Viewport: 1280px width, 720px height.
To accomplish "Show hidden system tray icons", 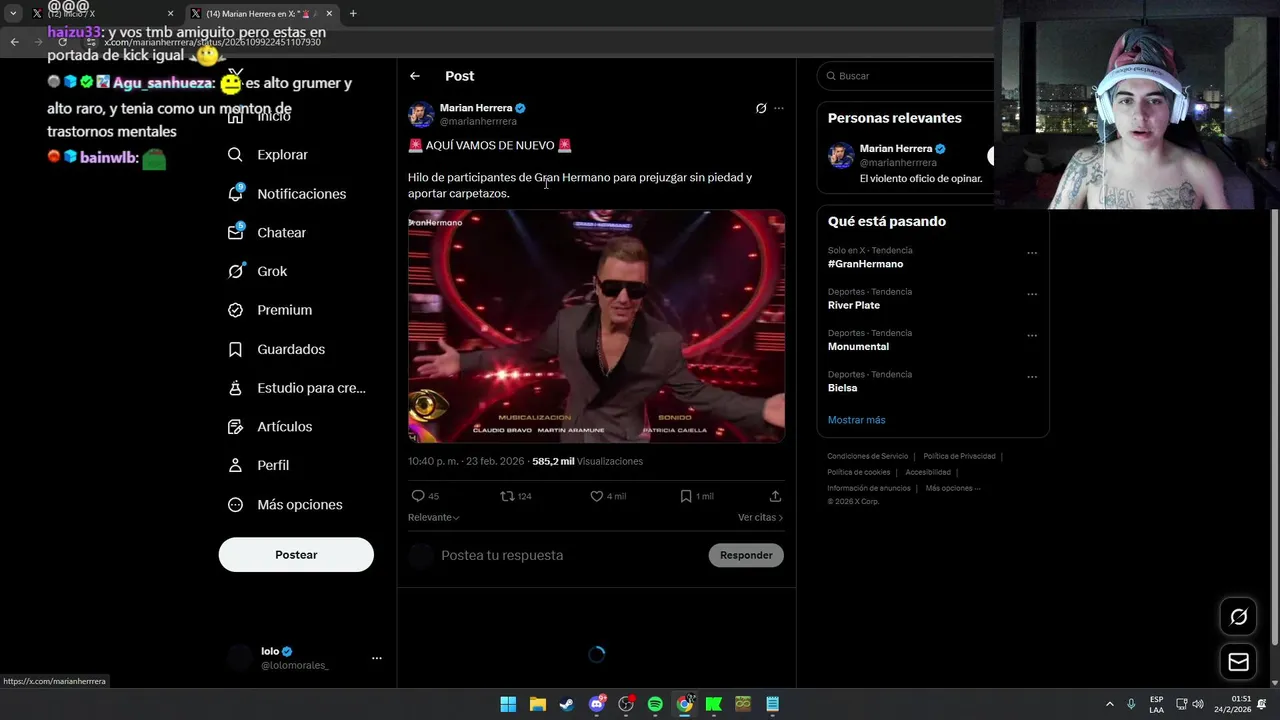I will (x=1109, y=704).
